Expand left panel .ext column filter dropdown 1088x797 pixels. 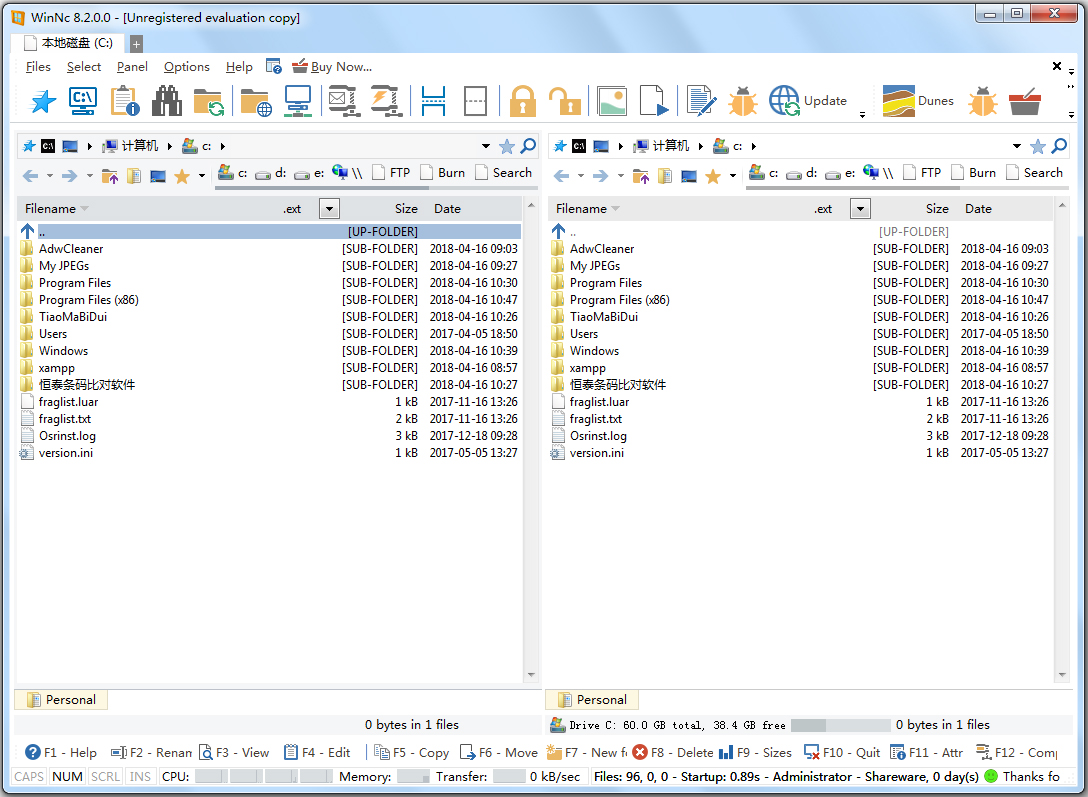[x=330, y=209]
